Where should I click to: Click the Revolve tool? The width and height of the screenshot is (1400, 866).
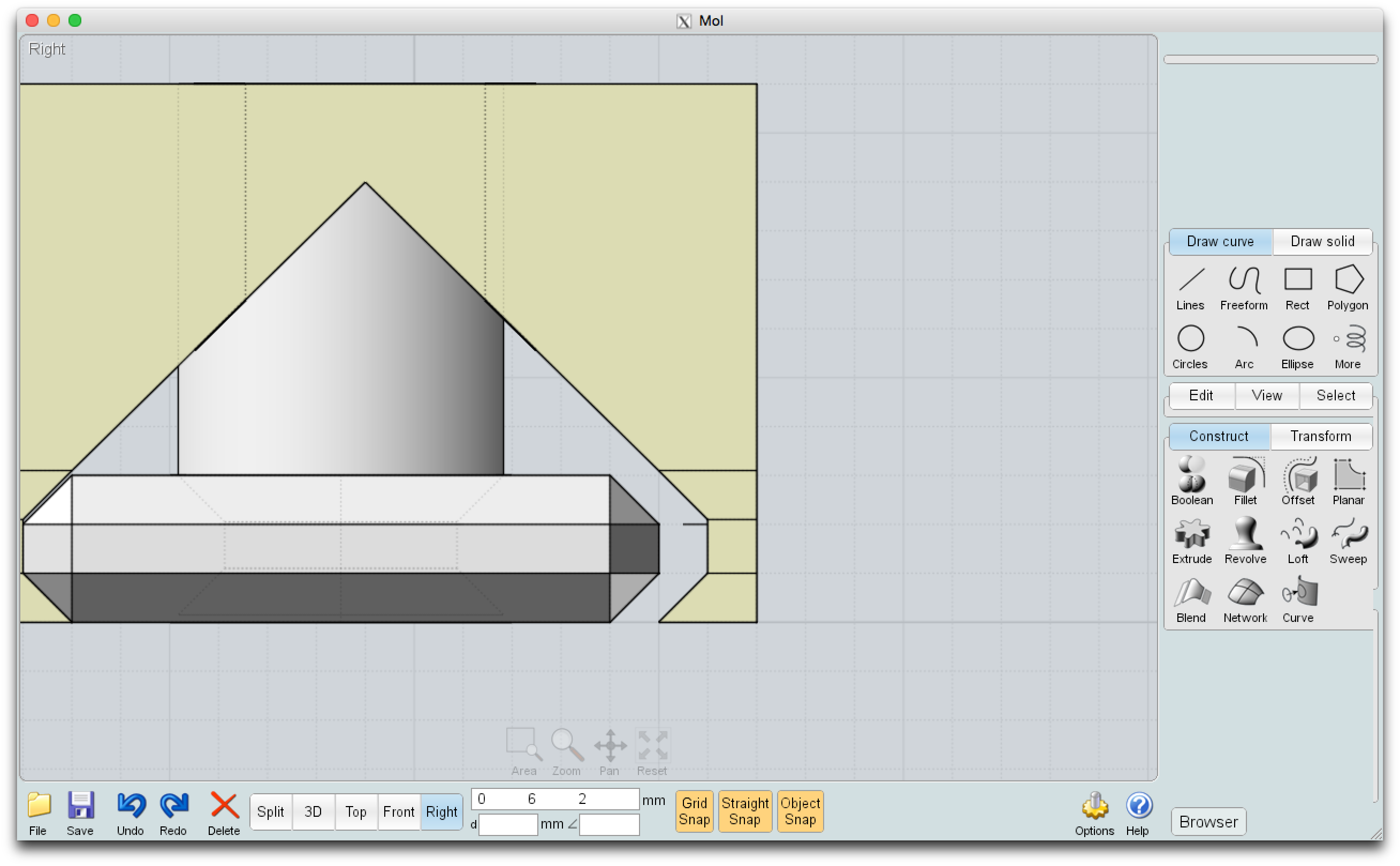tap(1245, 541)
